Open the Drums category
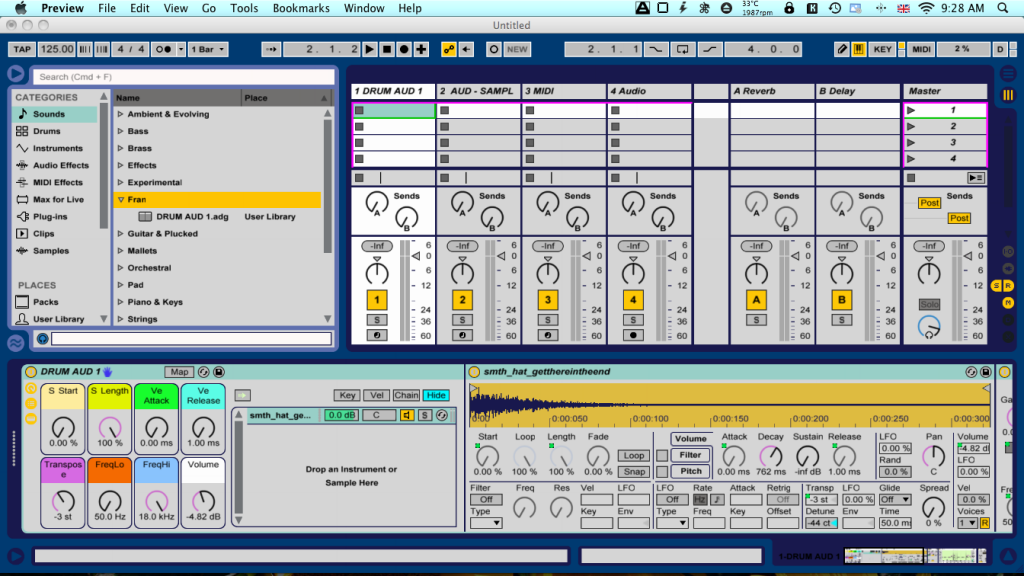Screen dimensions: 1024x576 [x=46, y=131]
